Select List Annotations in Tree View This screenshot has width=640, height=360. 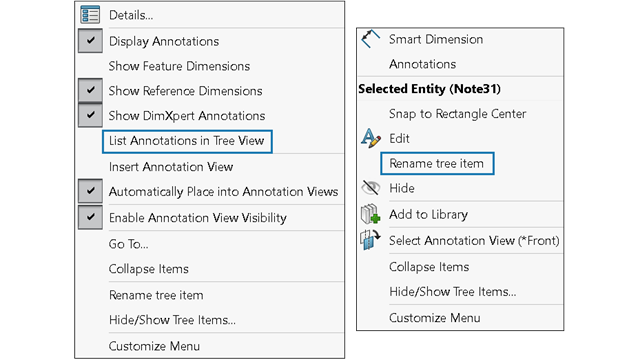[187, 141]
